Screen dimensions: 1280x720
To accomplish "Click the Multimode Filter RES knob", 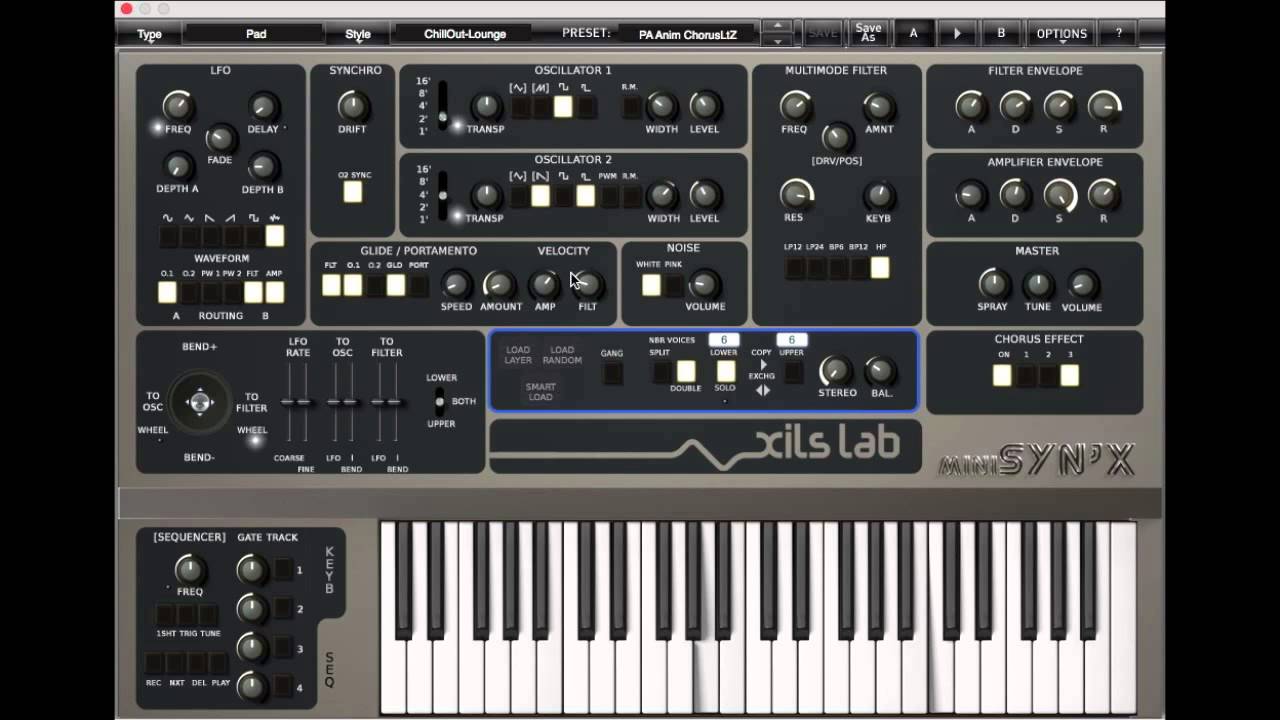I will pos(796,194).
